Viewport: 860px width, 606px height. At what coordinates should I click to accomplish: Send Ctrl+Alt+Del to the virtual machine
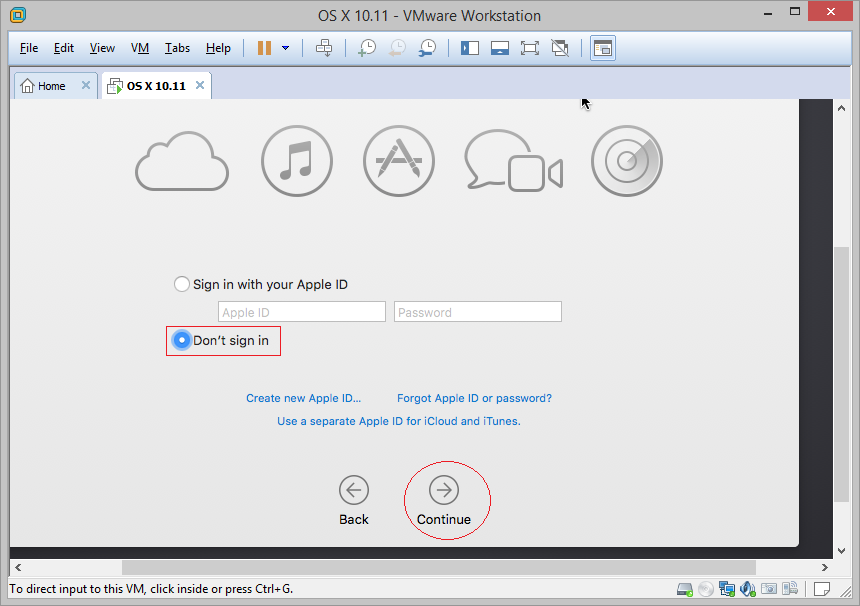point(324,48)
